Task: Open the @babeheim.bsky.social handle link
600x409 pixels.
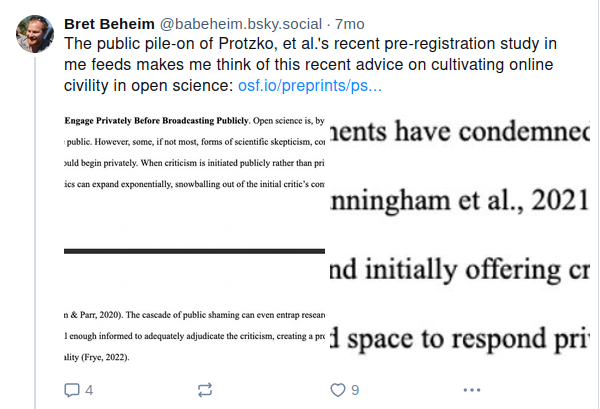Action: (241, 24)
